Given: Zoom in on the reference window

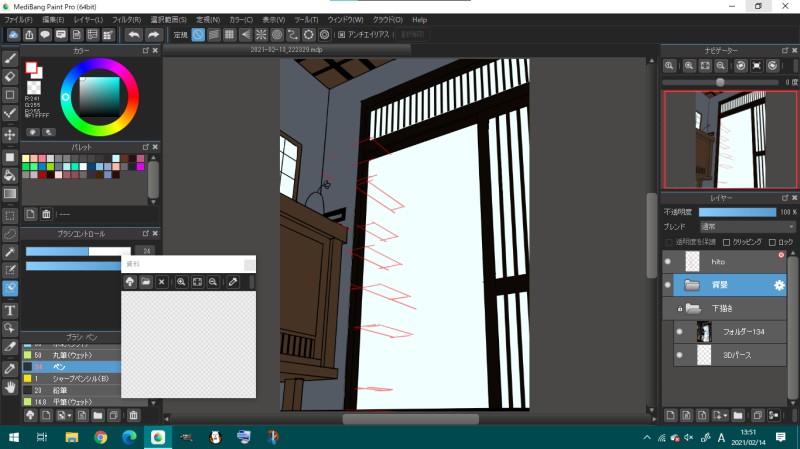Looking at the screenshot, I should pyautogui.click(x=181, y=282).
